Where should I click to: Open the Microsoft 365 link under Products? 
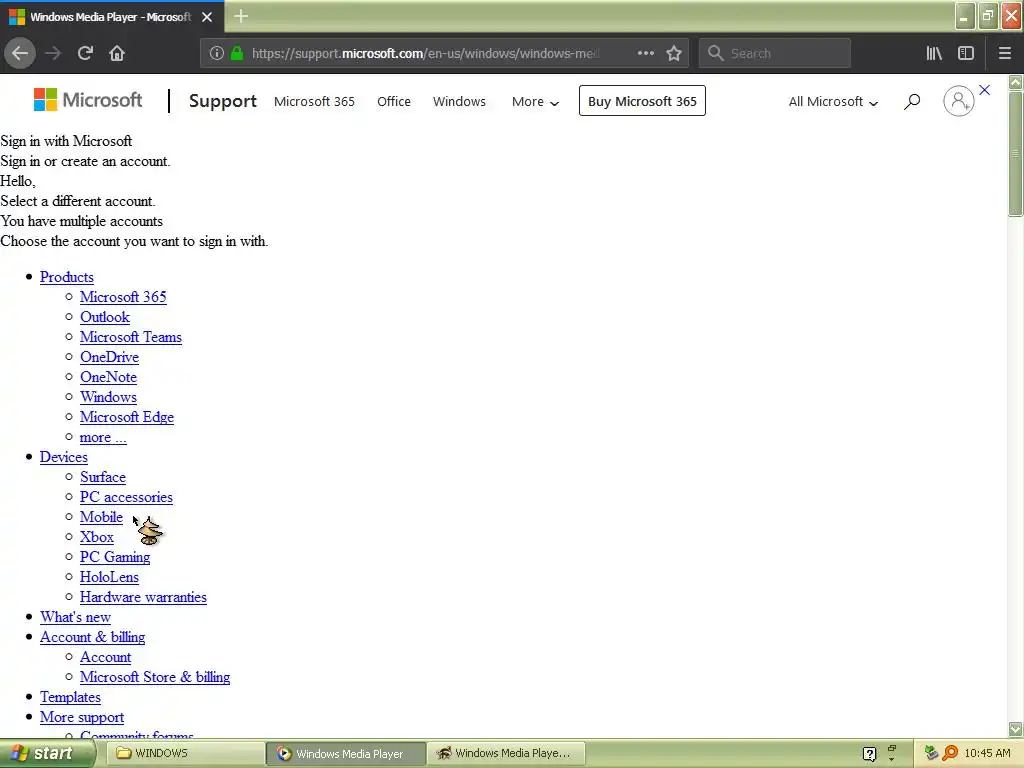(x=123, y=297)
